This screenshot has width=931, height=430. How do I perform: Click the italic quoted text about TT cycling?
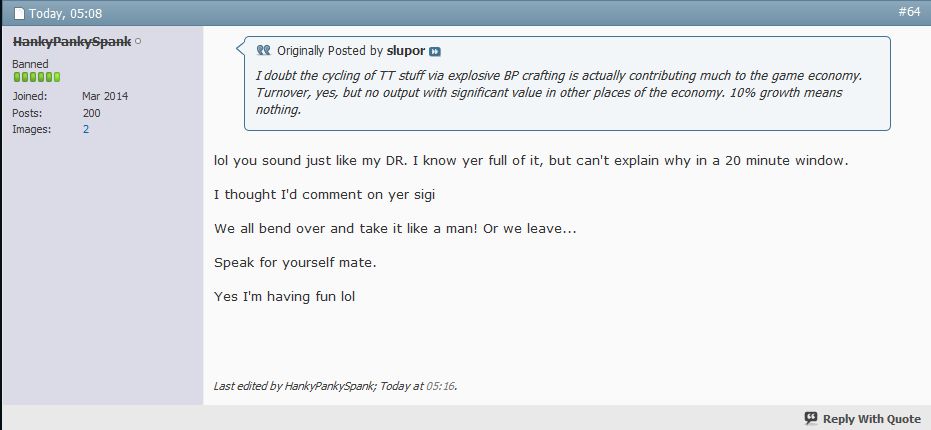(x=550, y=93)
